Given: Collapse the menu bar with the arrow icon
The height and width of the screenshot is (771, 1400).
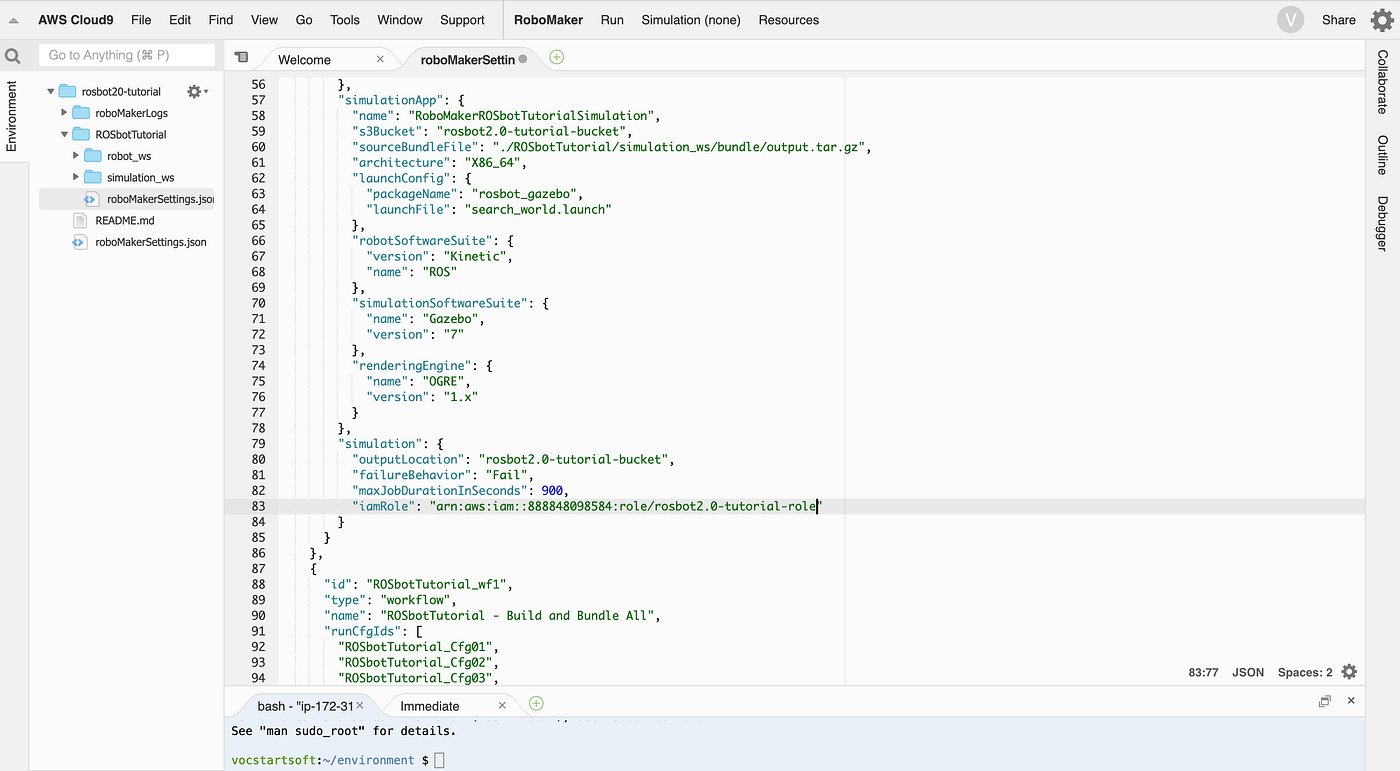Looking at the screenshot, I should pos(13,18).
